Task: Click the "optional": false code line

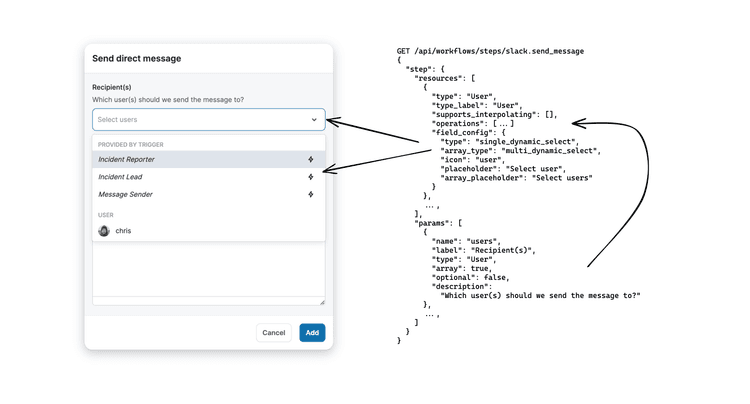Action: point(471,277)
